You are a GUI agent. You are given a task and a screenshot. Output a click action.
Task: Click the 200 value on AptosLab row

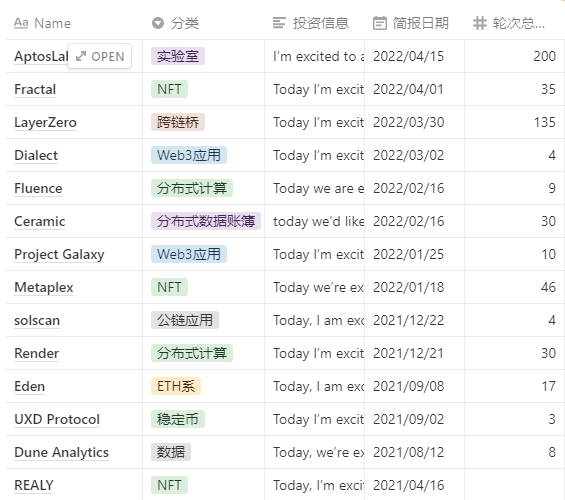click(x=545, y=56)
